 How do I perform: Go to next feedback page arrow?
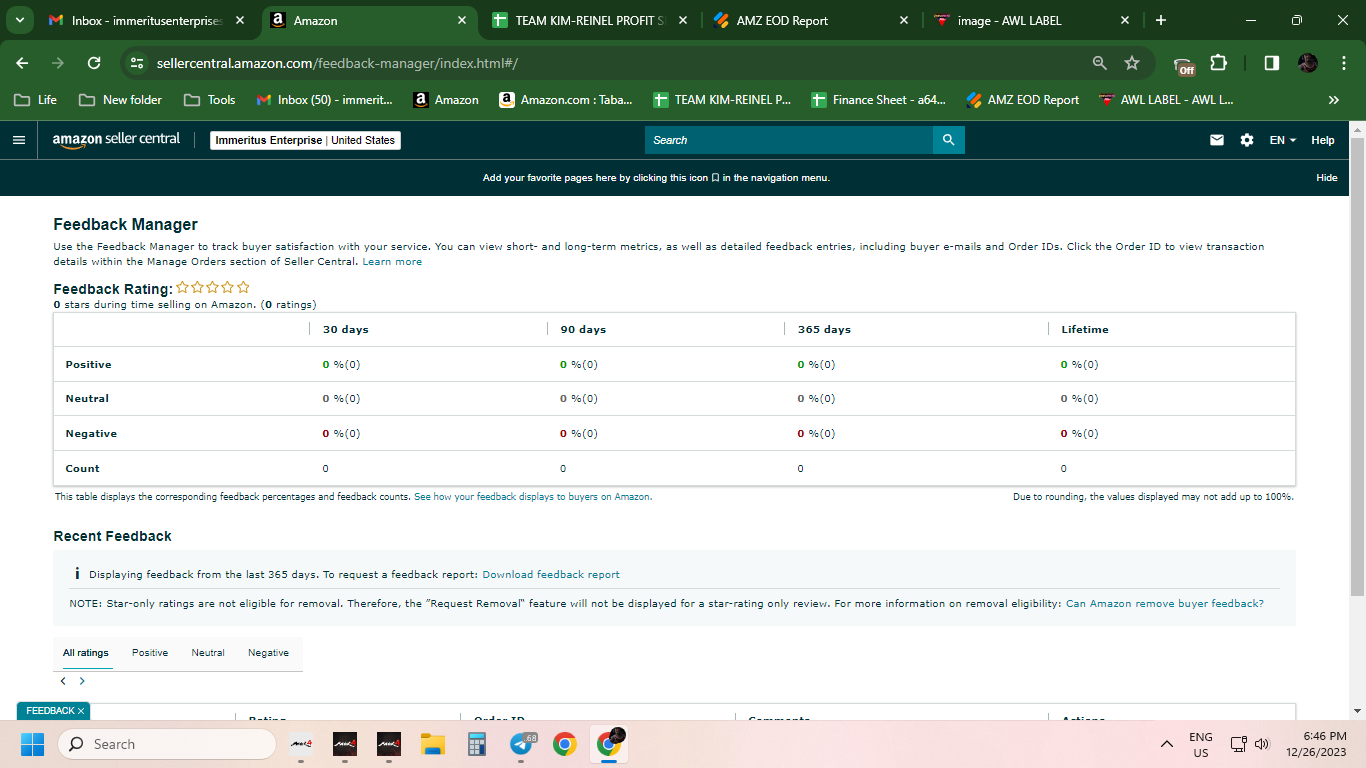tap(82, 681)
